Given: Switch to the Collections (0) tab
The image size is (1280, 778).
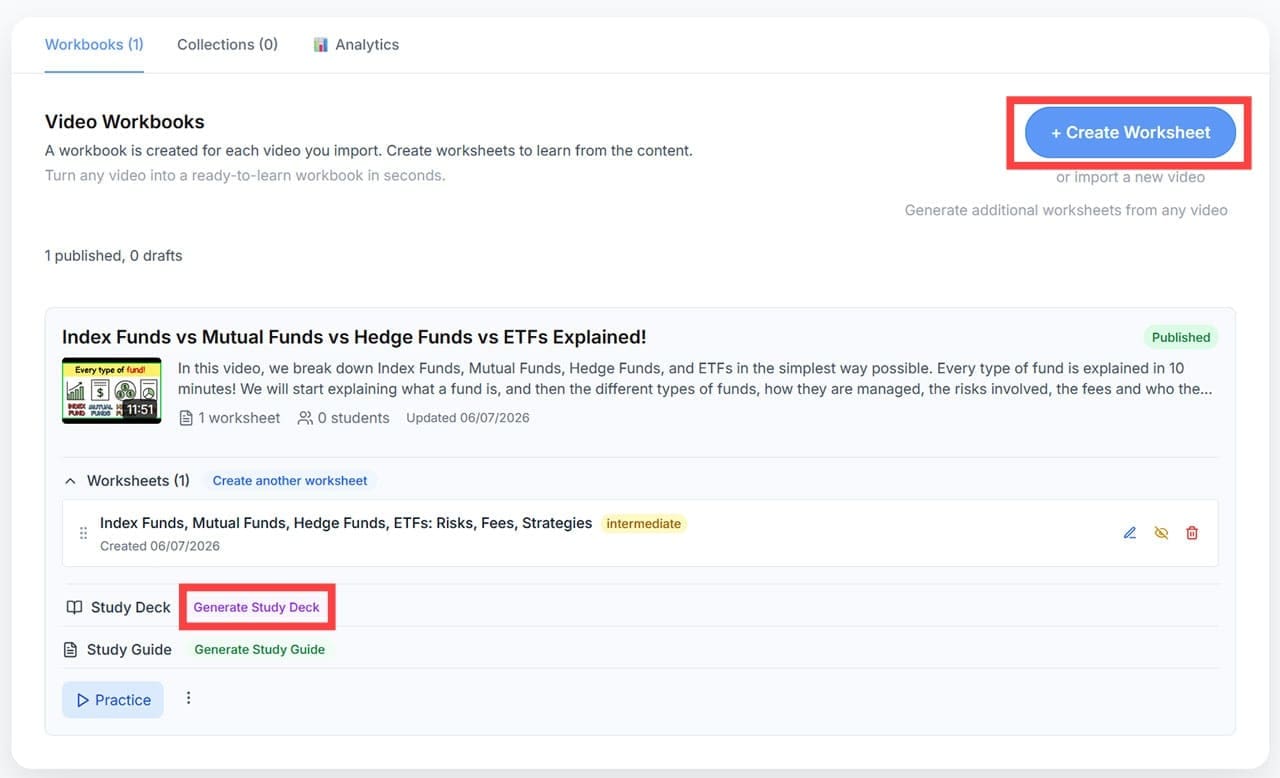Looking at the screenshot, I should pos(227,44).
